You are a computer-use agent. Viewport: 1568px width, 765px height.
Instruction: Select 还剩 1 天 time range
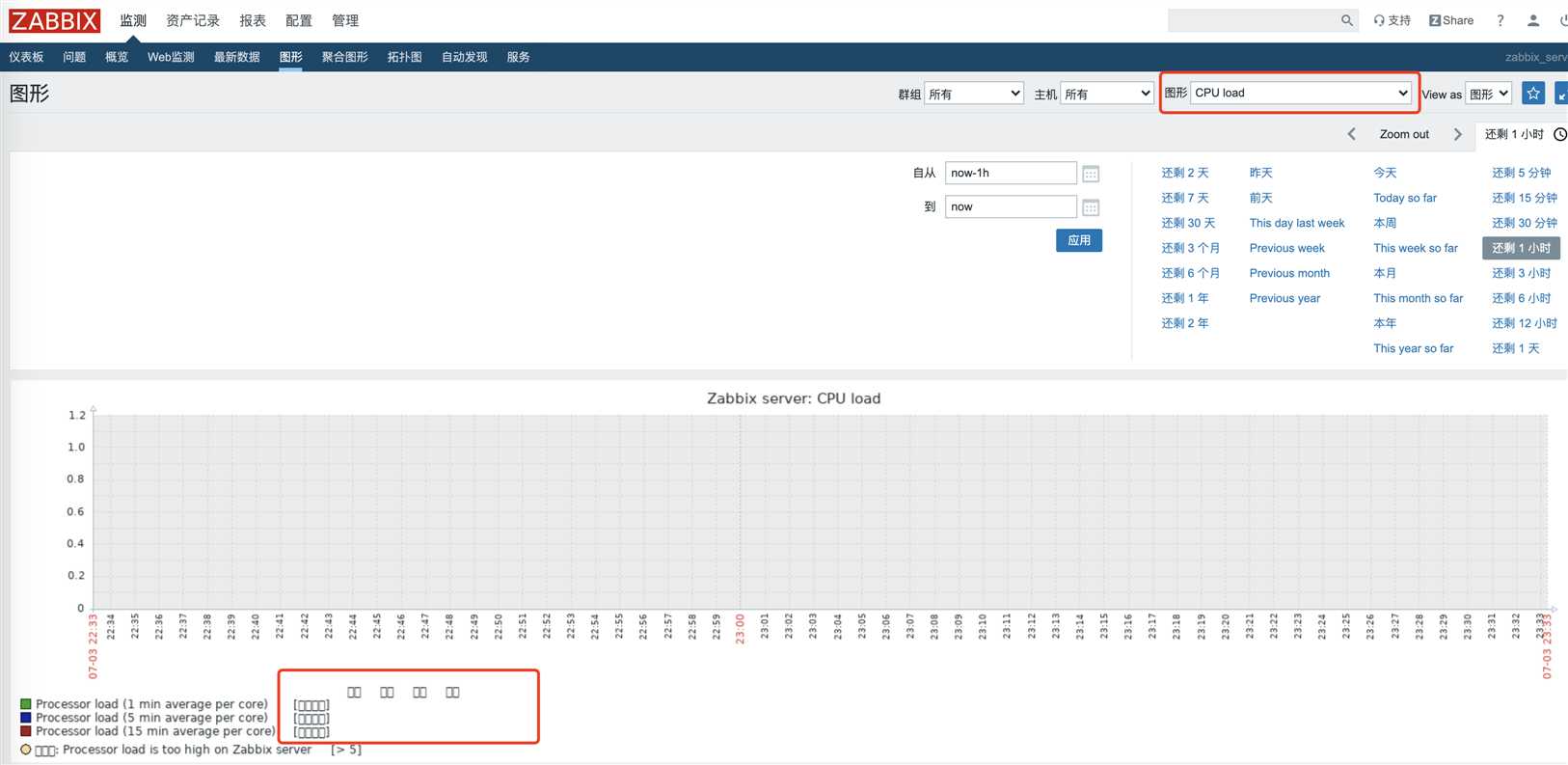(1516, 348)
